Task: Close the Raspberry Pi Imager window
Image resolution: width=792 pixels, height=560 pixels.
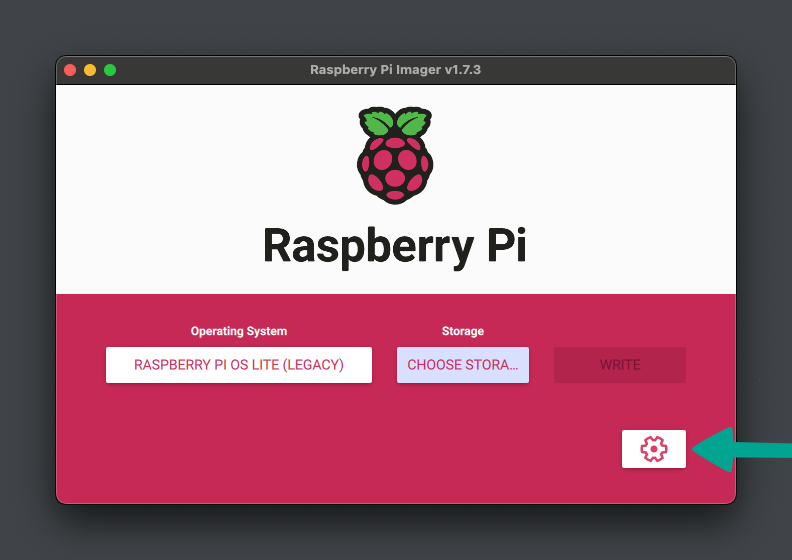Action: [70, 70]
